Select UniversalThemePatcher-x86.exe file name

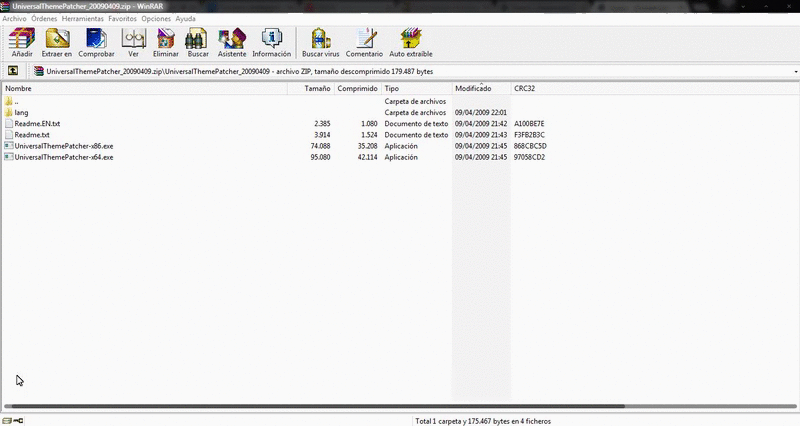click(64, 146)
